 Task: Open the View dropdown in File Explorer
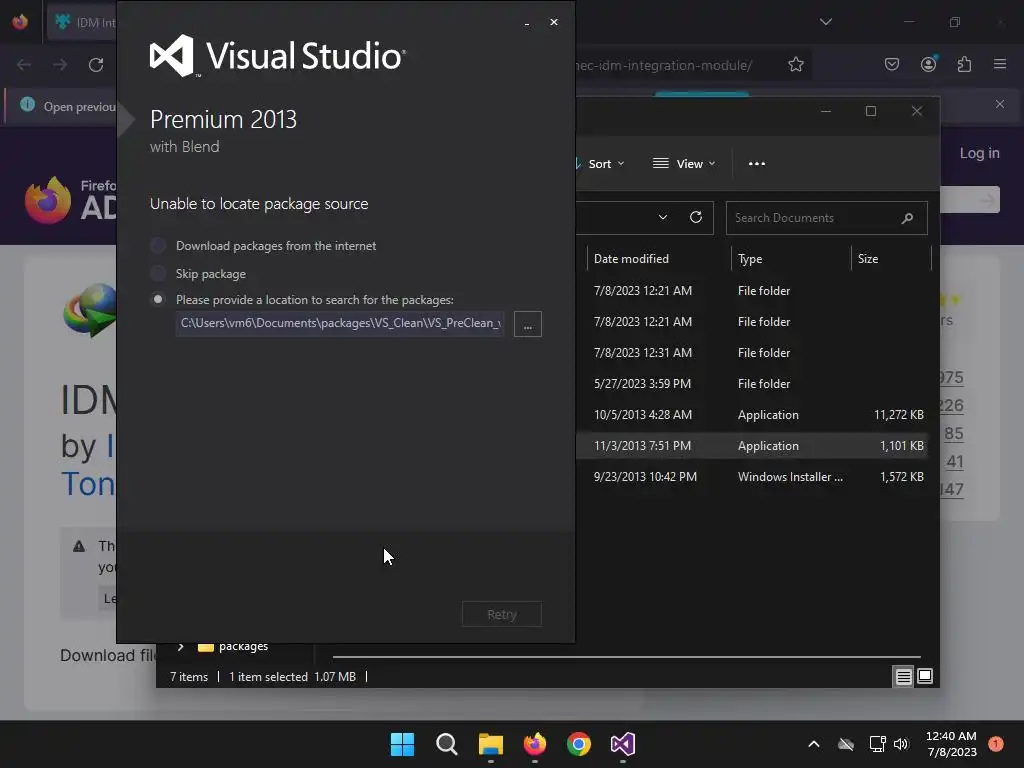click(684, 164)
